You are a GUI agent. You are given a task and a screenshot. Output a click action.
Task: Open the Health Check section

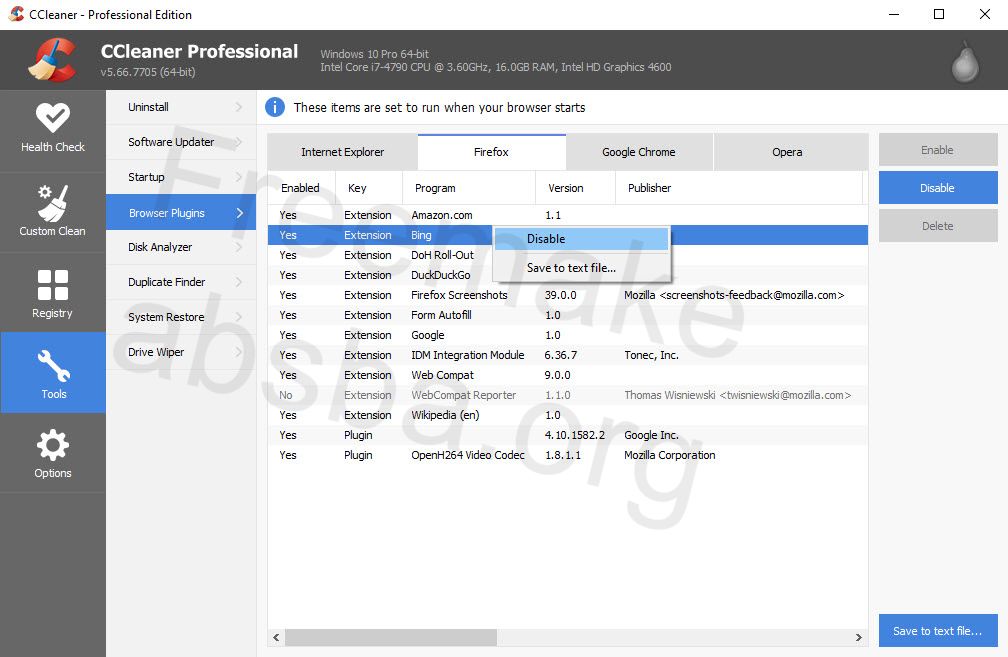[x=53, y=129]
